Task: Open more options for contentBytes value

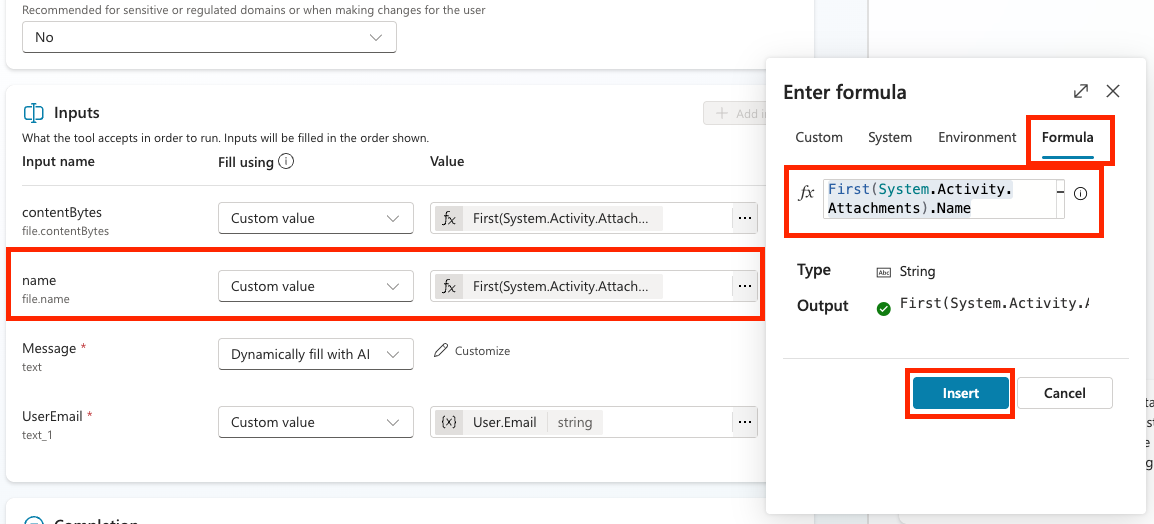Action: click(x=744, y=218)
